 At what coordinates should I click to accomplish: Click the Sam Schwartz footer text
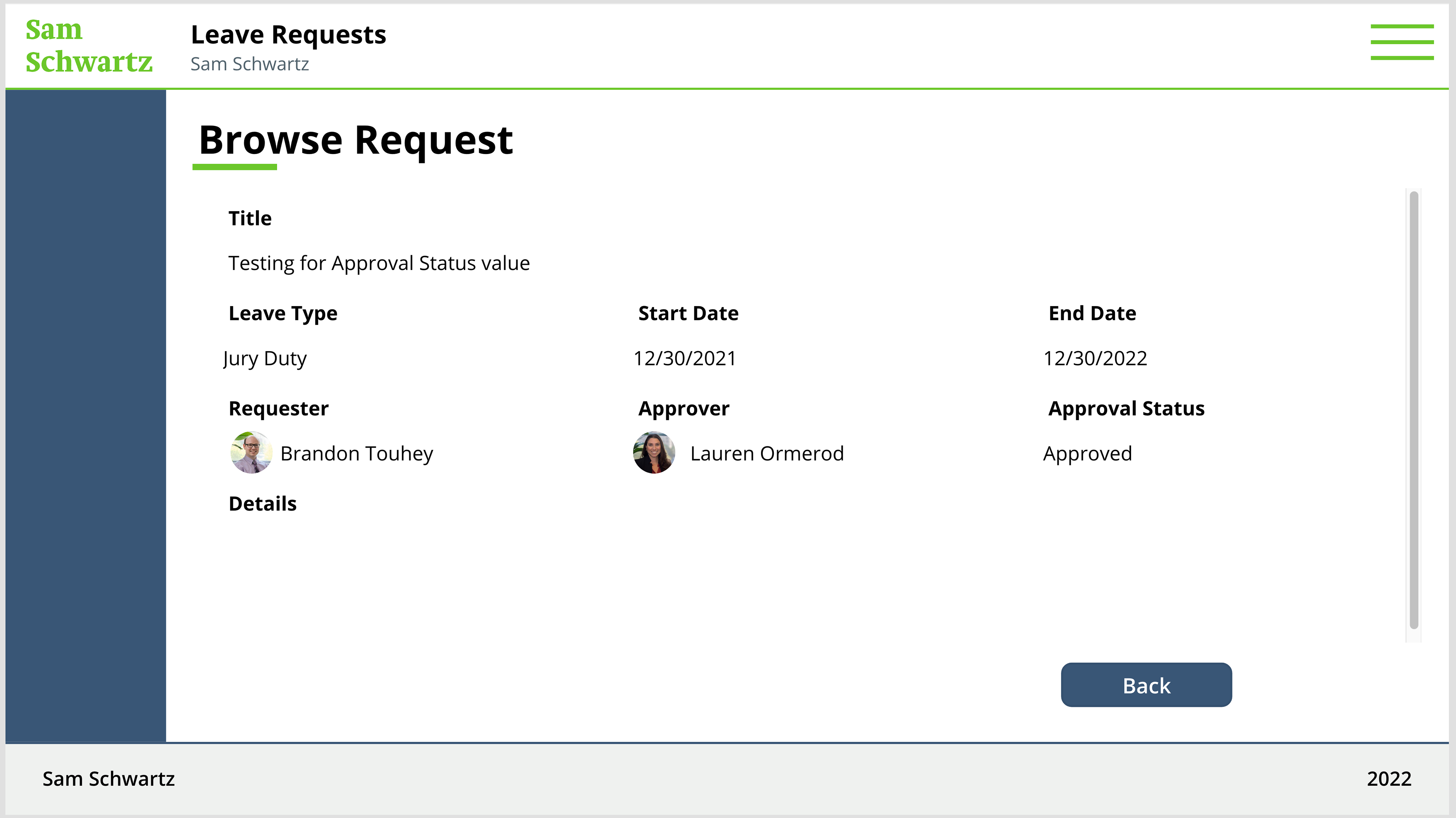click(x=108, y=779)
